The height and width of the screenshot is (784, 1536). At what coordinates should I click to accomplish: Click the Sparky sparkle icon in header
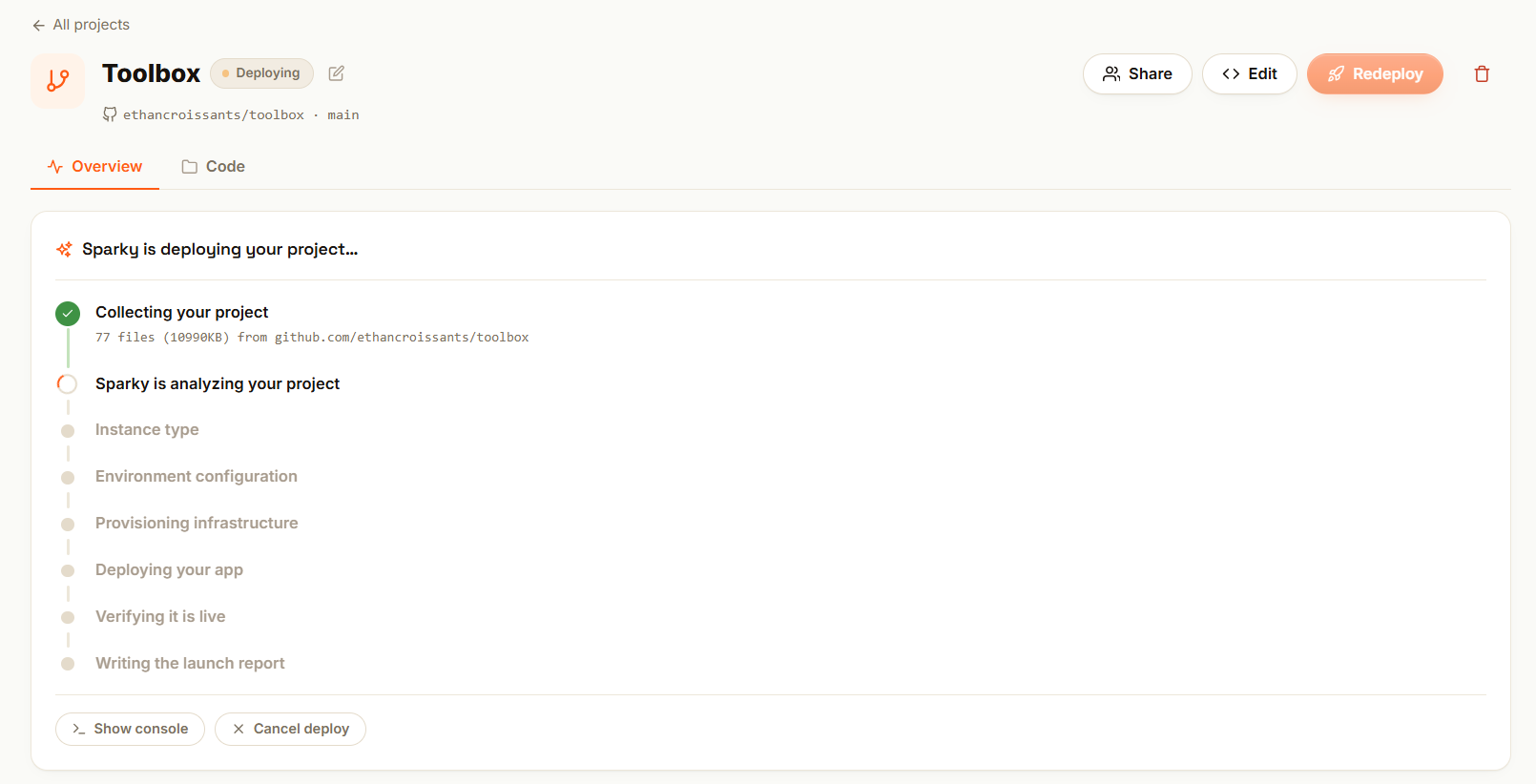pyautogui.click(x=64, y=249)
